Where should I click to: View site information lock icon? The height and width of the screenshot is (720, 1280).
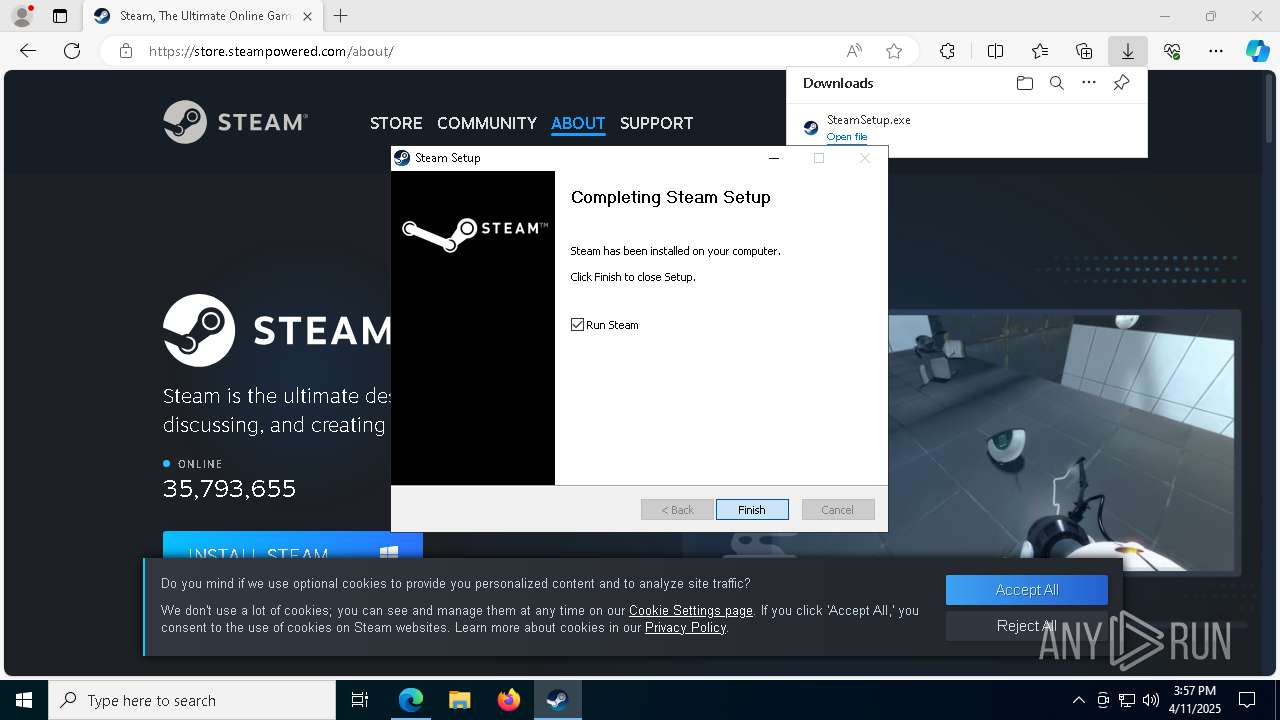point(126,51)
